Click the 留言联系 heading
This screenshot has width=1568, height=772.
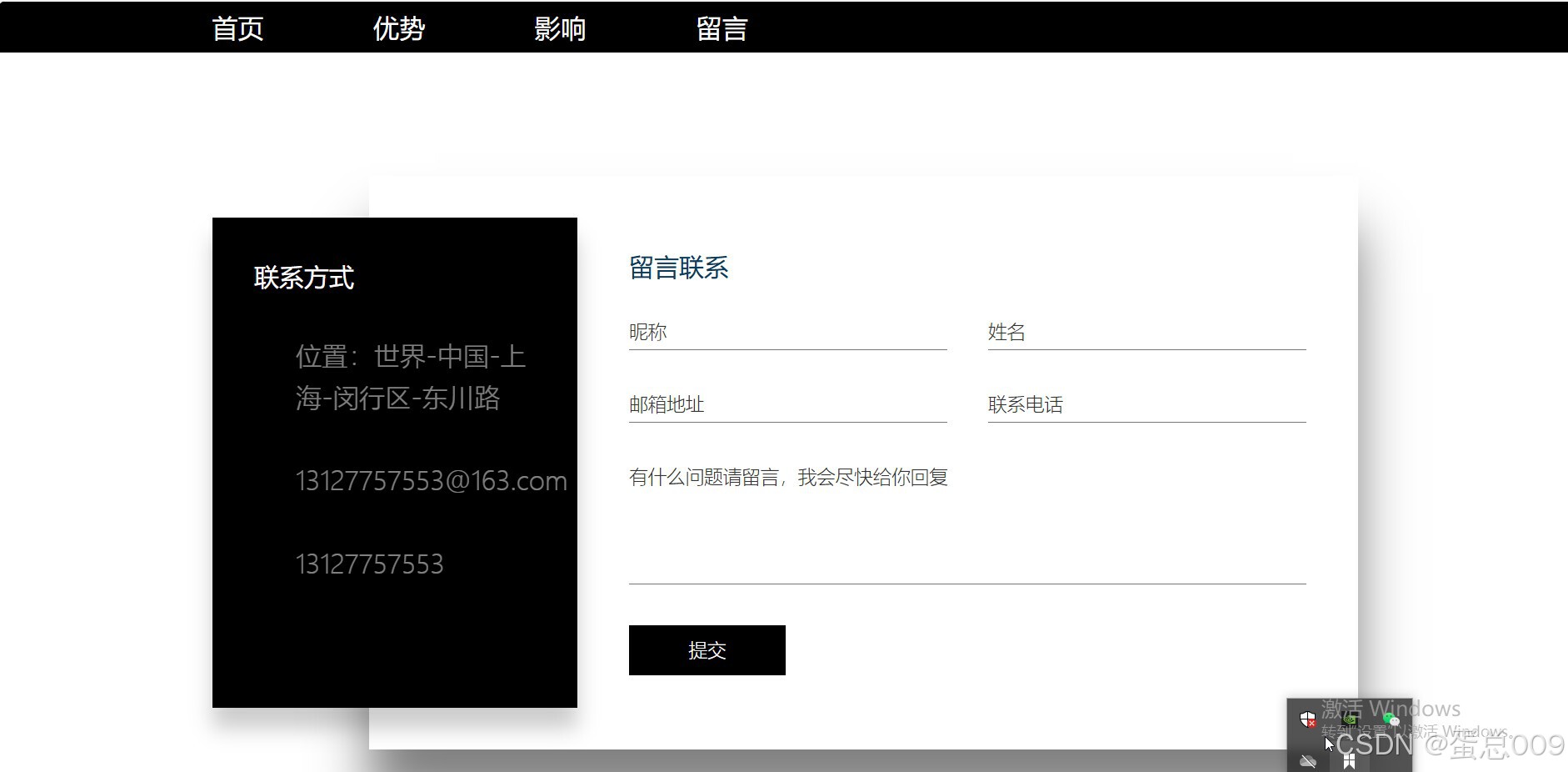pos(679,267)
